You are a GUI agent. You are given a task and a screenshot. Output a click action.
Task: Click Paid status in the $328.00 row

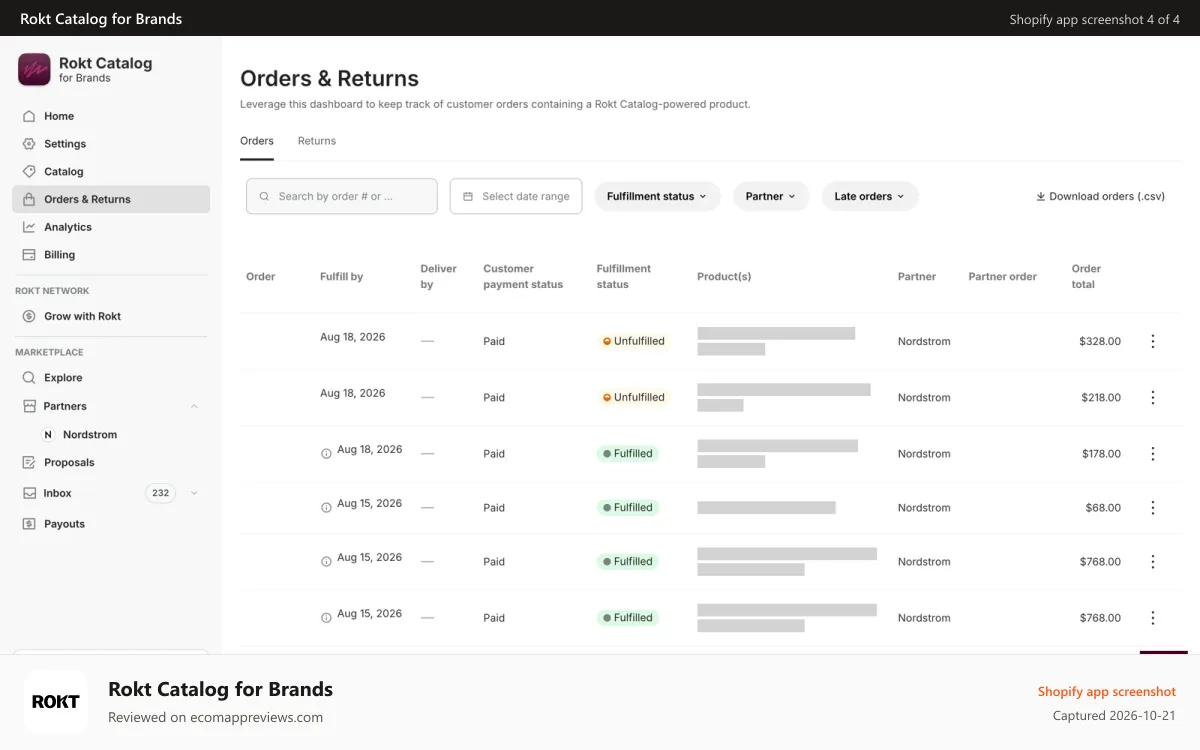(x=494, y=341)
